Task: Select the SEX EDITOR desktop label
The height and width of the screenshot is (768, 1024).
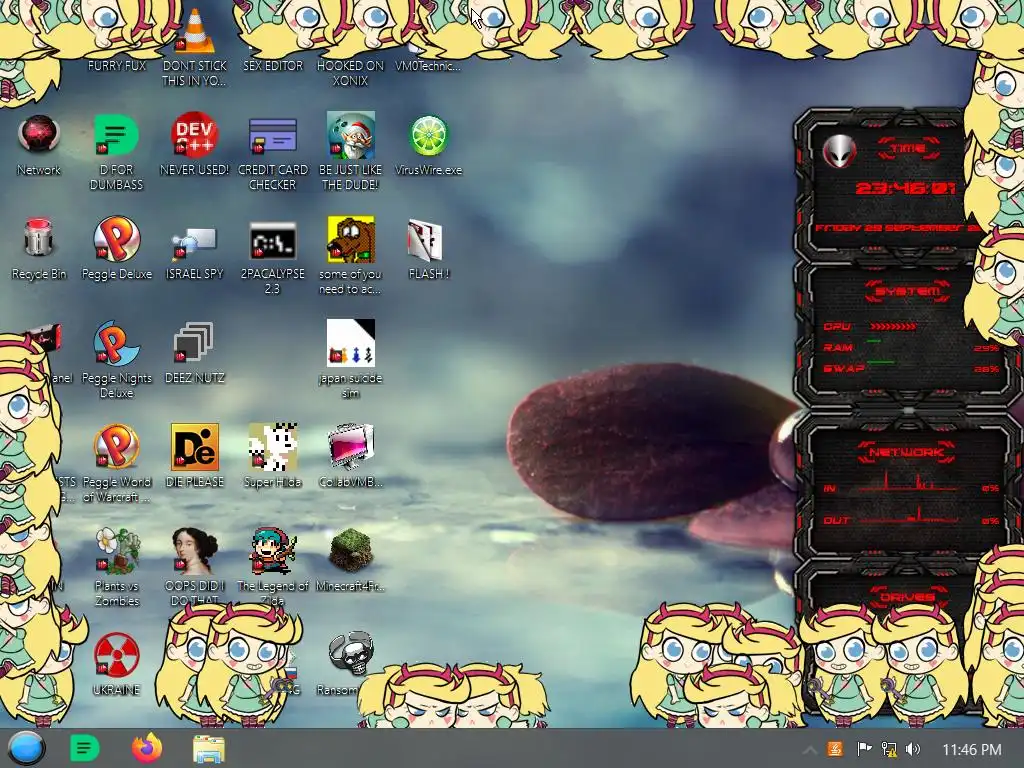Action: click(x=272, y=65)
